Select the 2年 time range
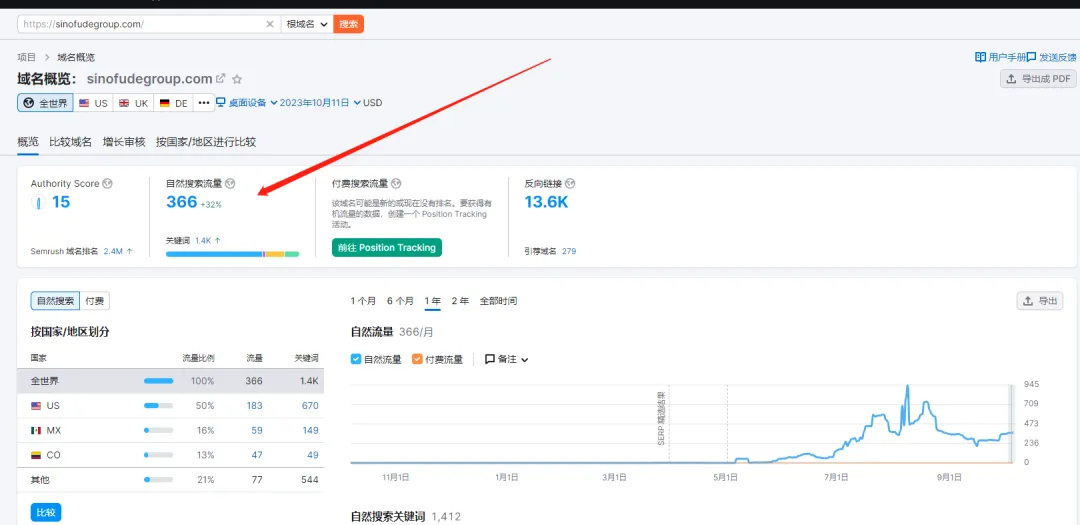This screenshot has width=1080, height=525. tap(460, 301)
